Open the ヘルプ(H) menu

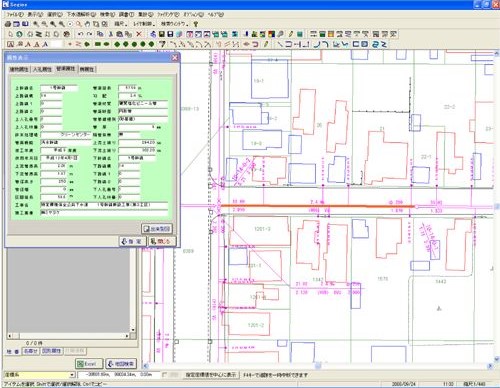click(216, 14)
